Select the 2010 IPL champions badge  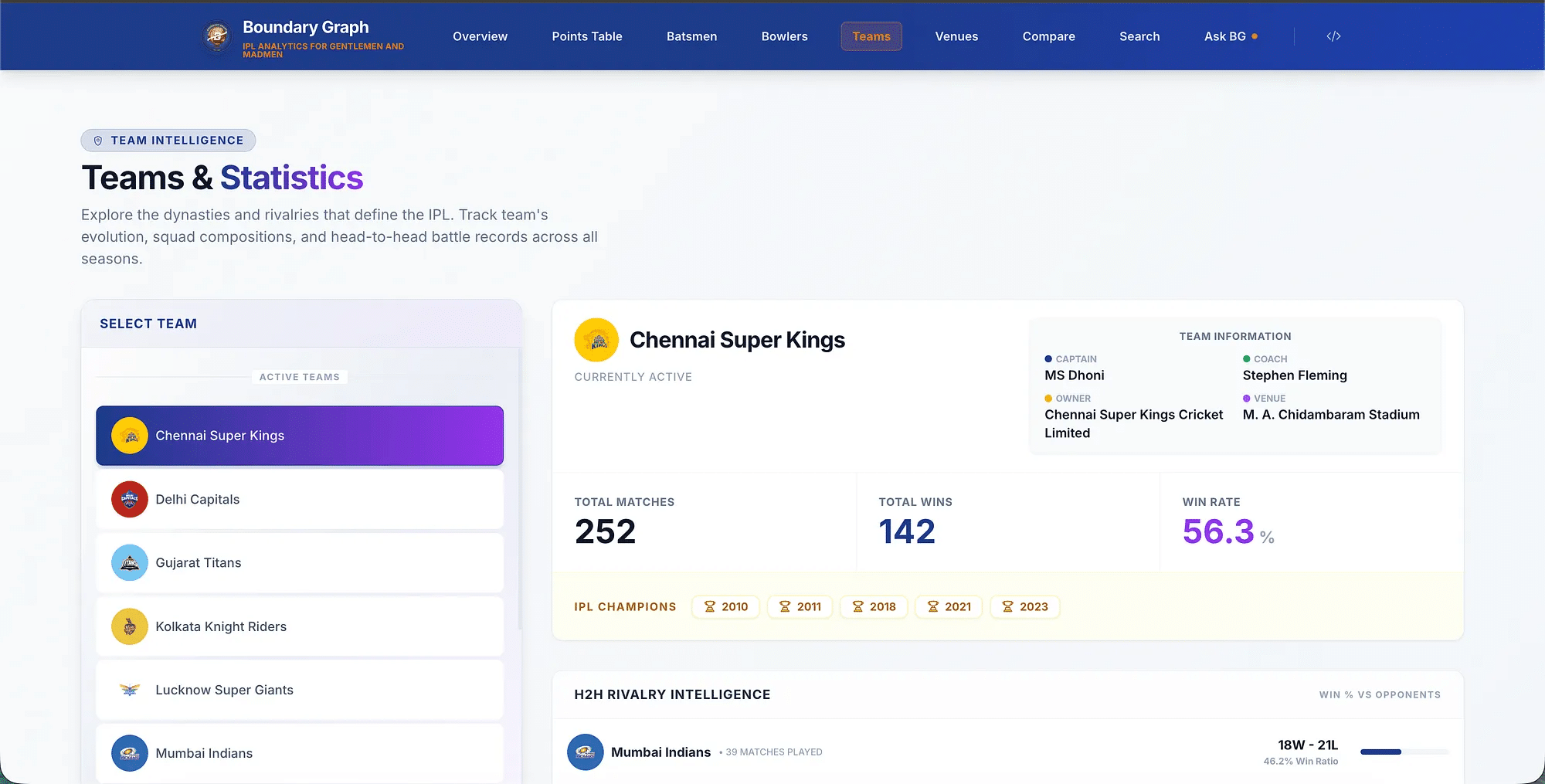coord(725,607)
